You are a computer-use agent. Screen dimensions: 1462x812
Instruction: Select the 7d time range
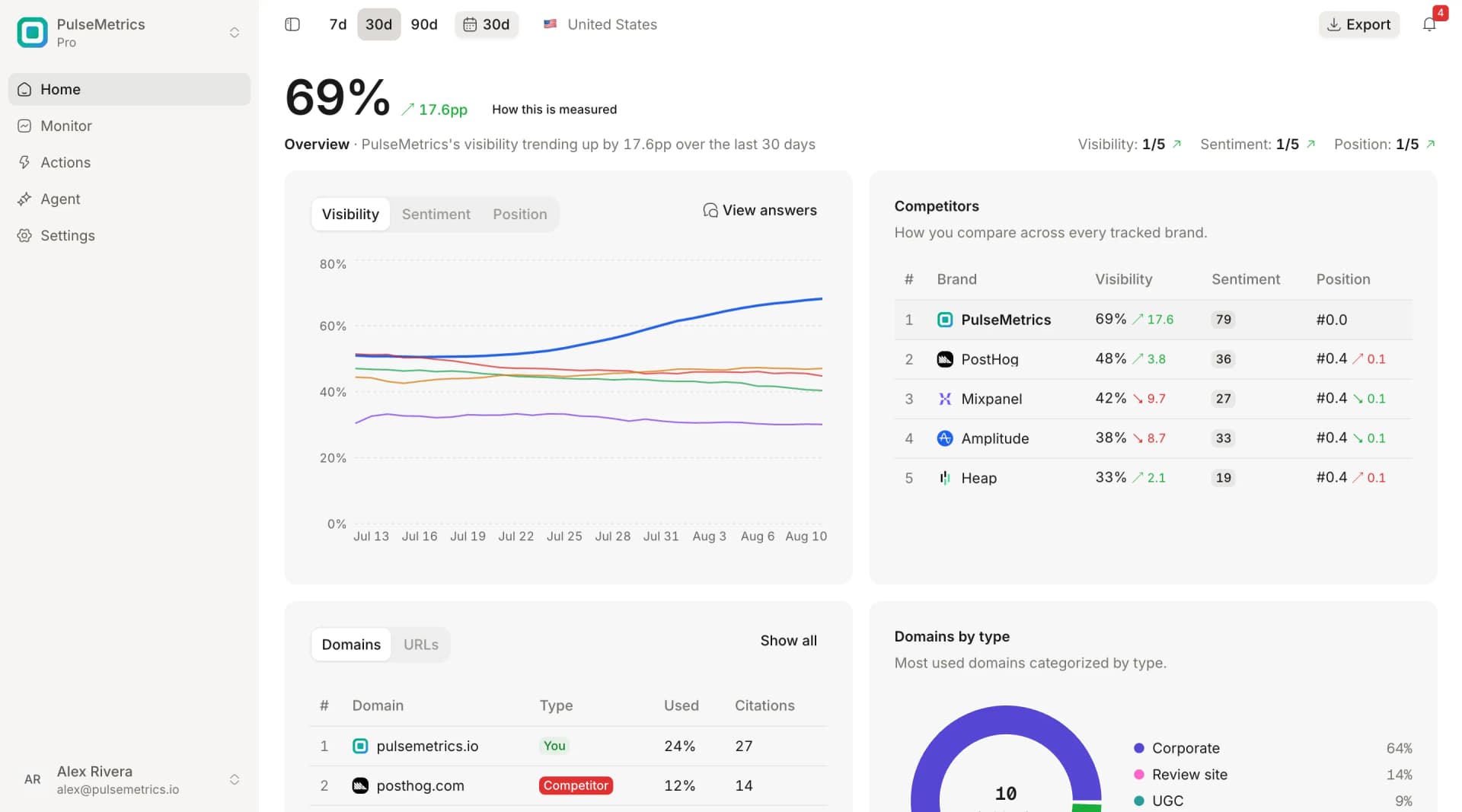[338, 24]
